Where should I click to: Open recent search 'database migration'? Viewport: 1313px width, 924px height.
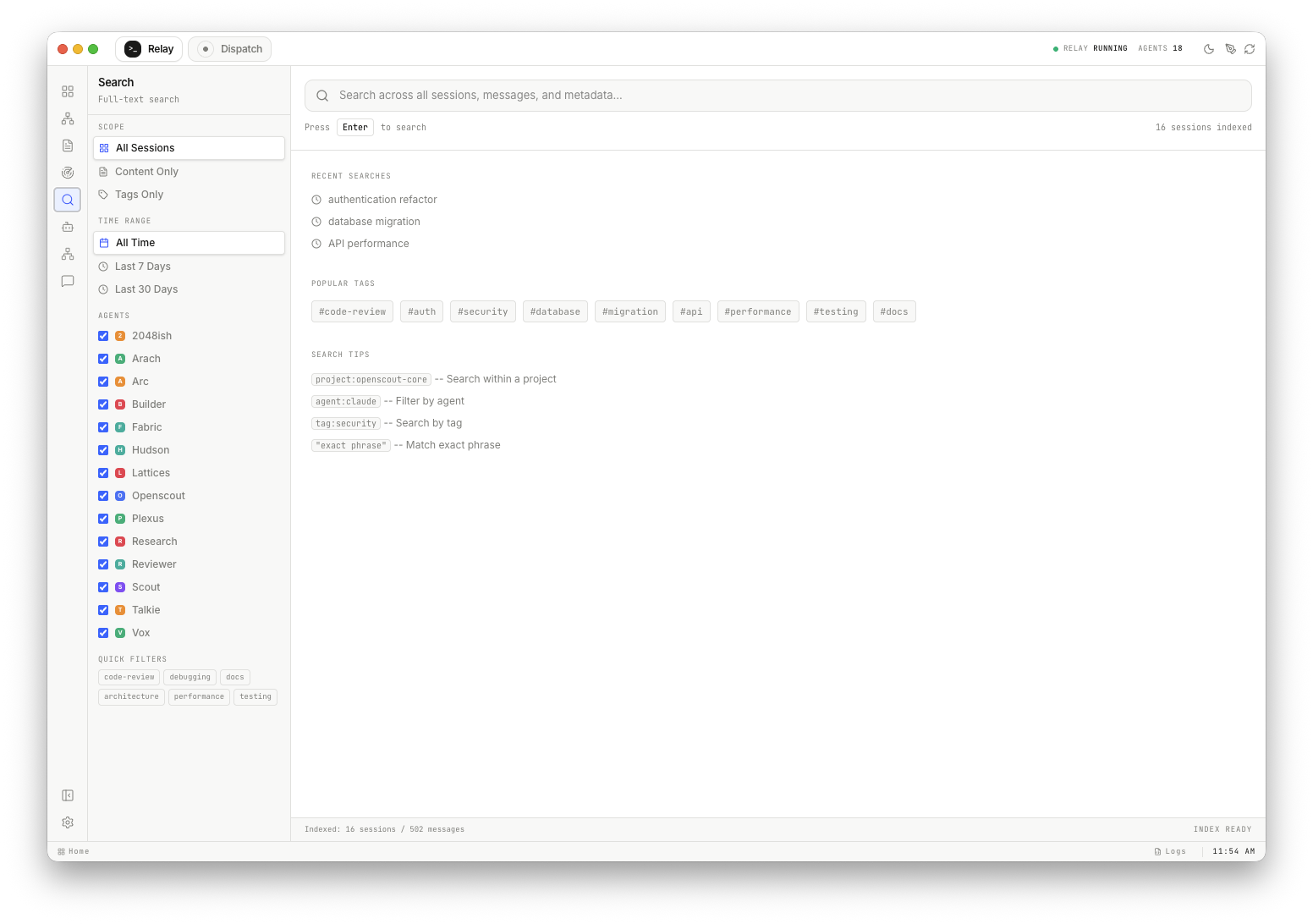pyautogui.click(x=374, y=222)
